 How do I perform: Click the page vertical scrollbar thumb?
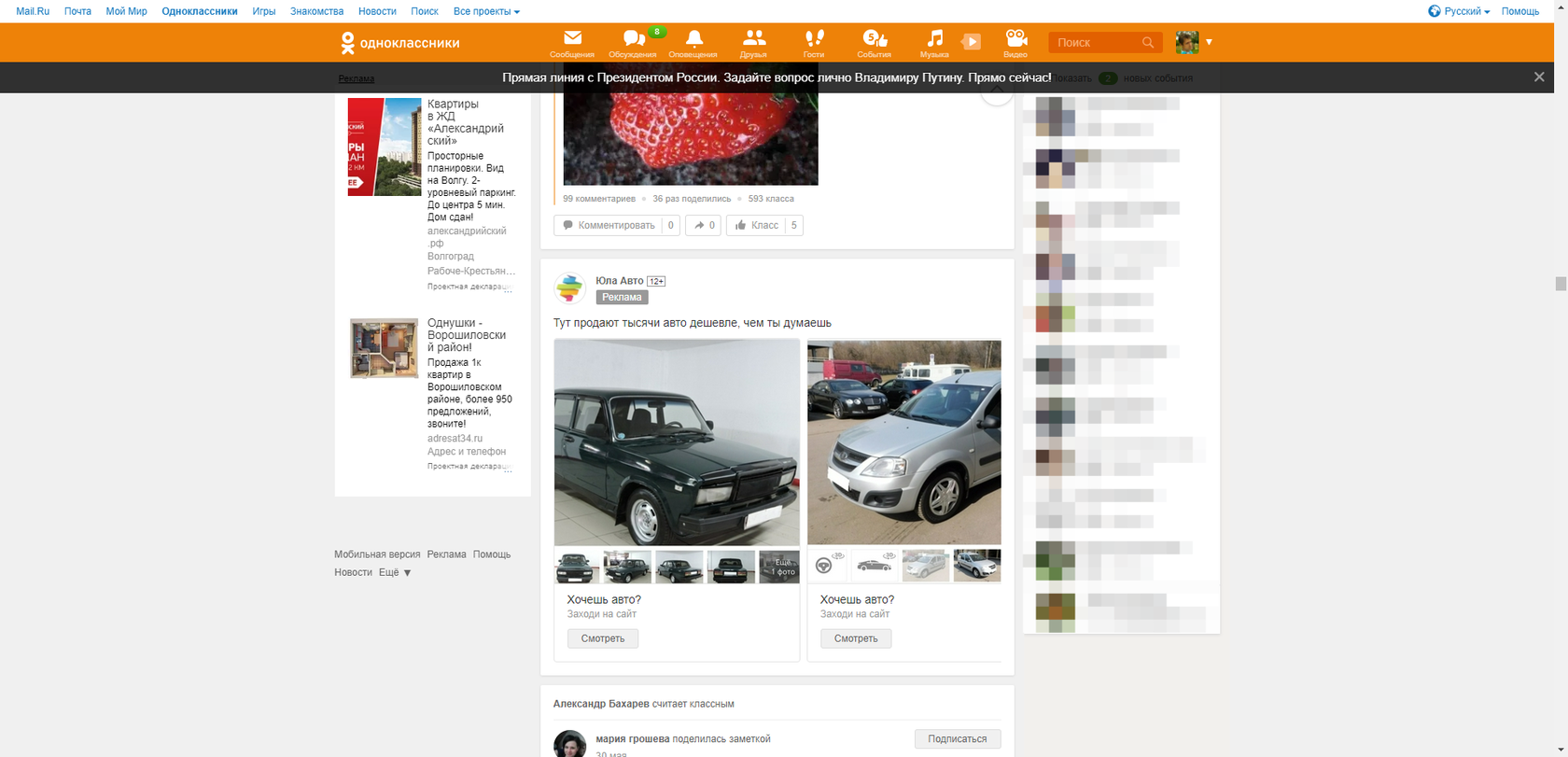[x=1561, y=284]
